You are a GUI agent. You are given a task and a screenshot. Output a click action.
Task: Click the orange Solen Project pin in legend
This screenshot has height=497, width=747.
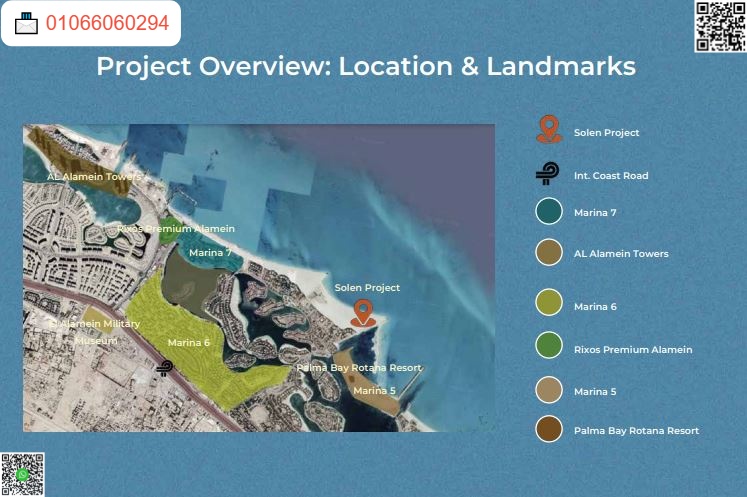[549, 129]
